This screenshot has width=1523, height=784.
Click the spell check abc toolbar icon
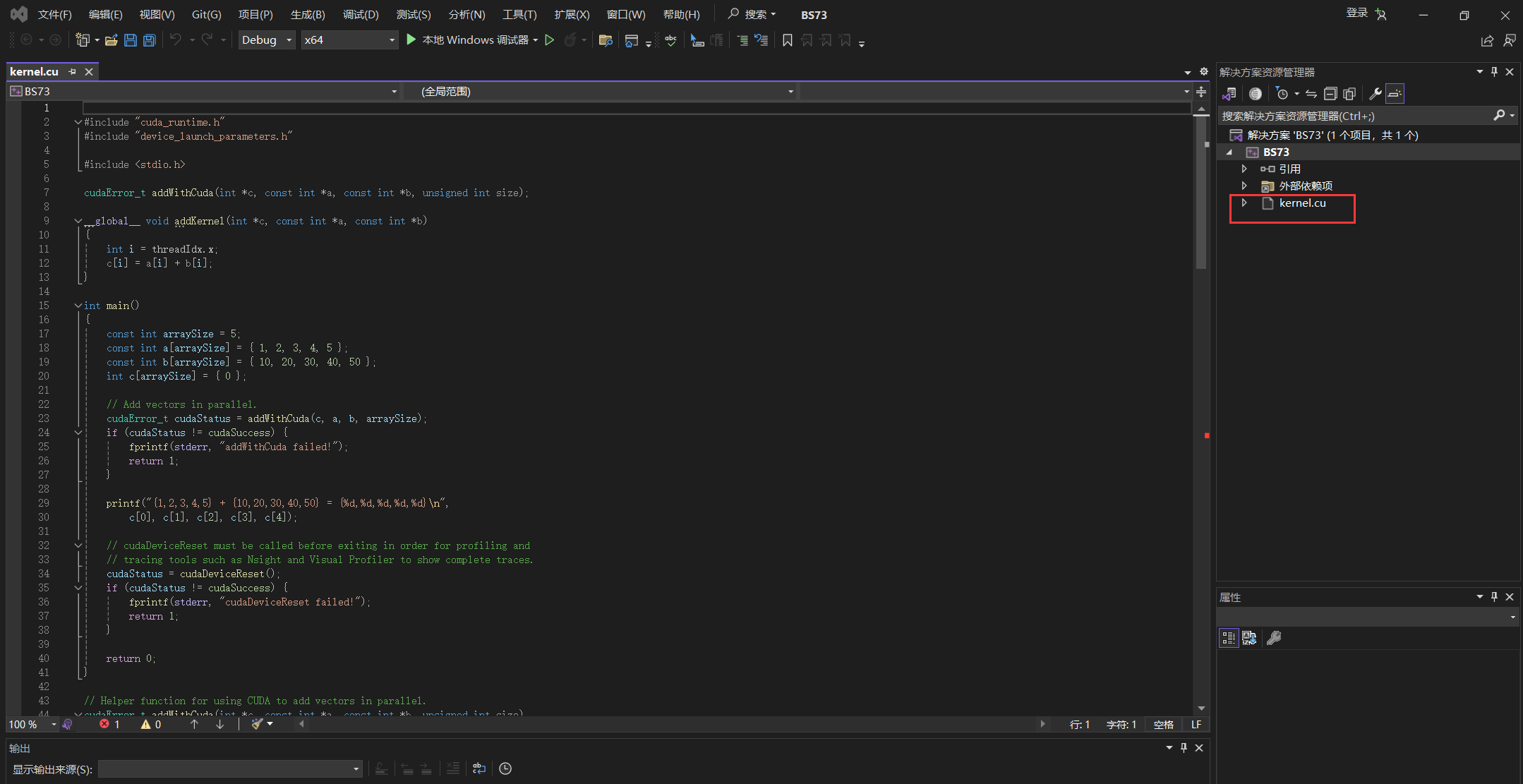click(670, 40)
